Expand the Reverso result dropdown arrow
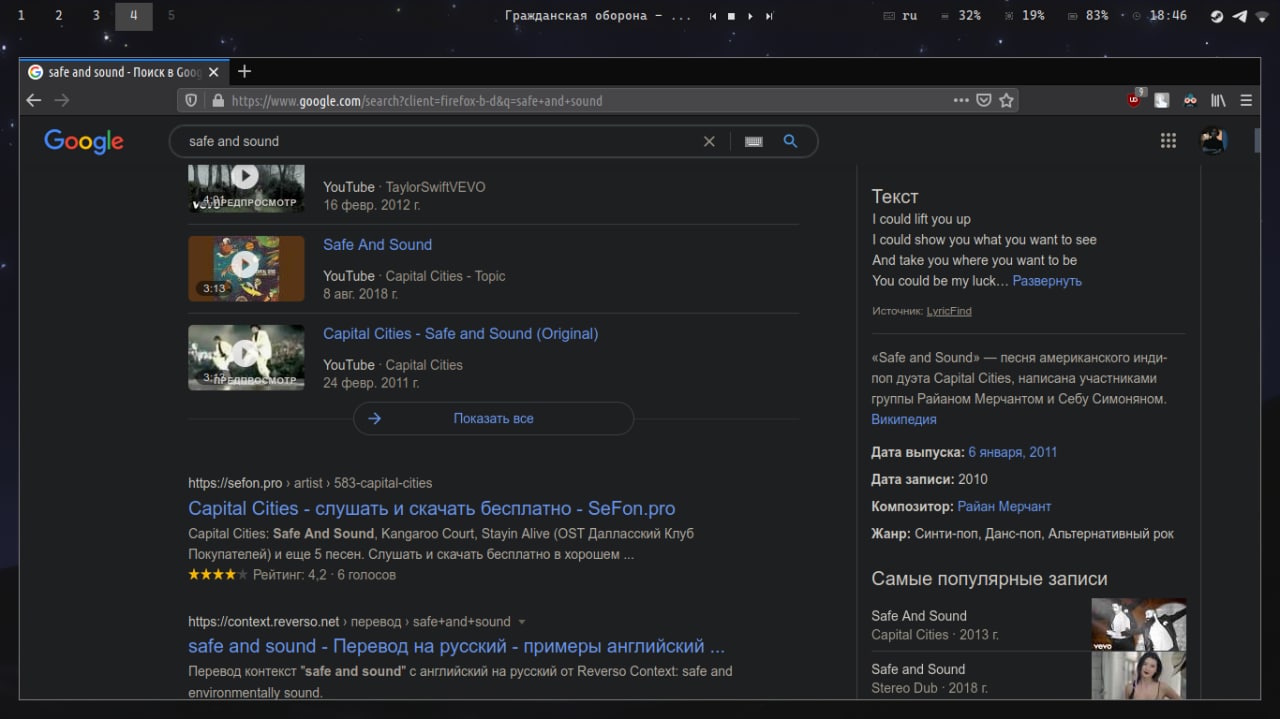The image size is (1280, 719). click(x=522, y=622)
